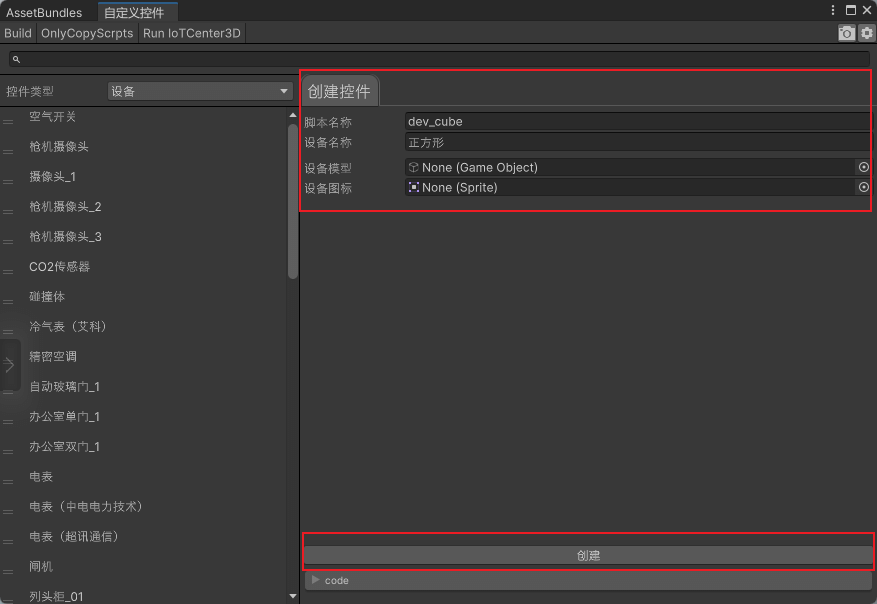Image resolution: width=877 pixels, height=604 pixels.
Task: Click OnlyCopyScrpts in the toolbar
Action: tap(86, 33)
